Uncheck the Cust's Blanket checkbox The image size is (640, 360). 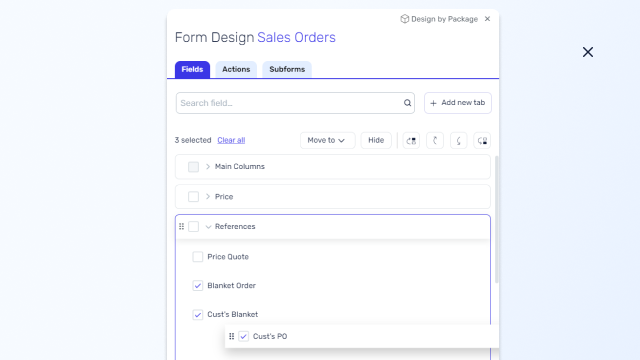pos(198,315)
